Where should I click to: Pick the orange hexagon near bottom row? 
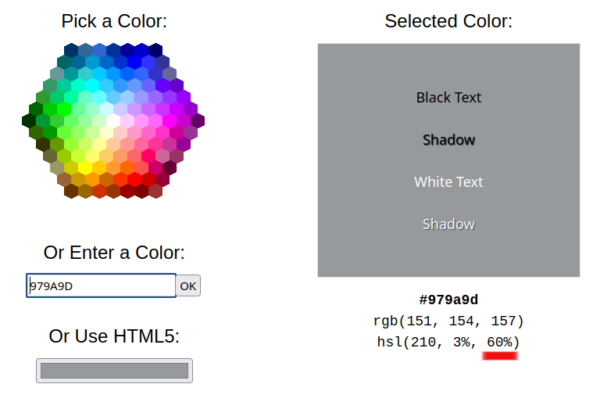tap(92, 179)
